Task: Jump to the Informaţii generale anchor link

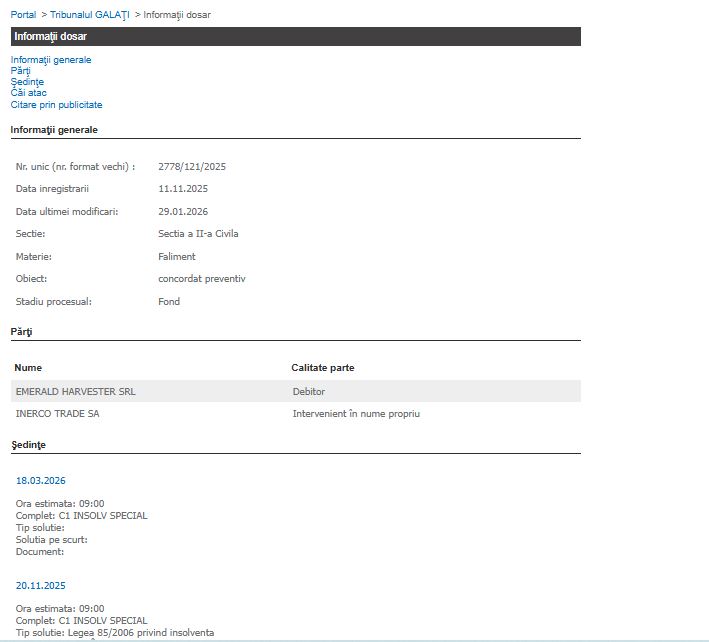Action: pyautogui.click(x=51, y=60)
